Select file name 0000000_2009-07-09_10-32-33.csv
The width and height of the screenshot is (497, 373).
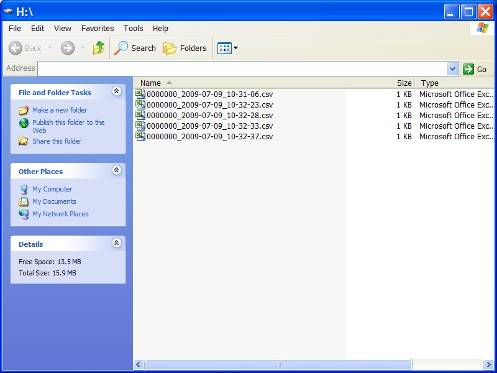[210, 126]
